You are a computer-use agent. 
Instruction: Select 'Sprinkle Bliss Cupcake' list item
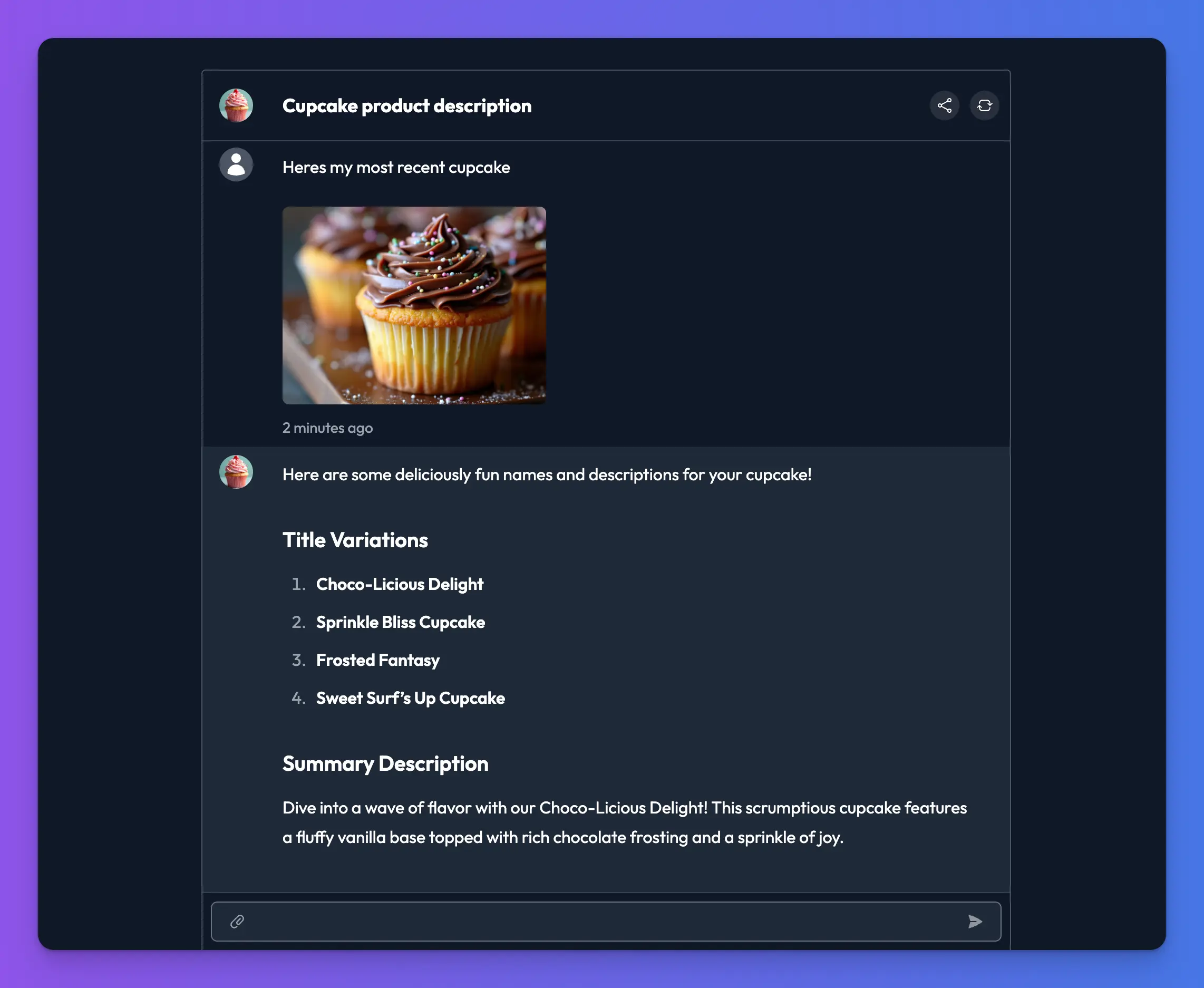point(401,623)
